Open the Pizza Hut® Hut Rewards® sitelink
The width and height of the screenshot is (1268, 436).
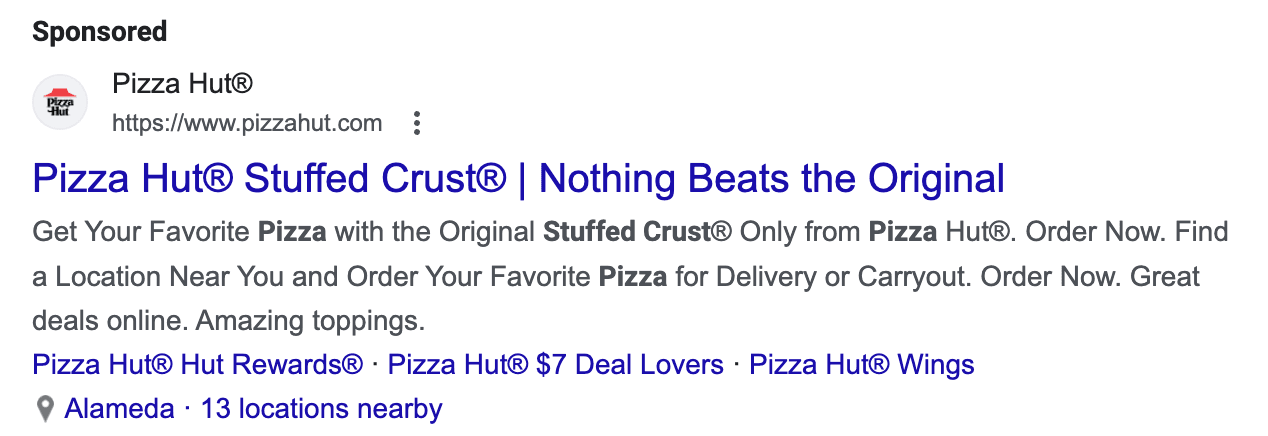pos(198,364)
